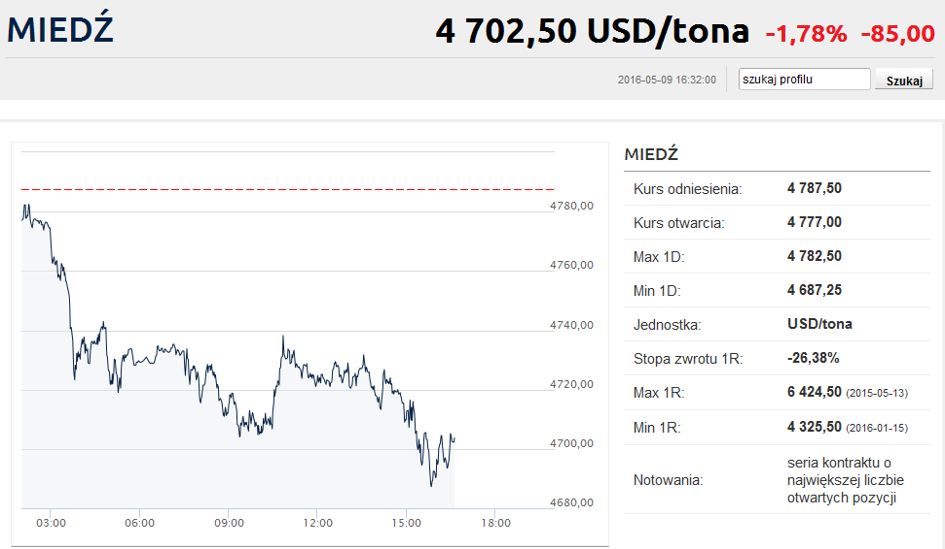Screen dimensions: 945x549
Task: Click the red dashed reference line
Action: [x=287, y=189]
